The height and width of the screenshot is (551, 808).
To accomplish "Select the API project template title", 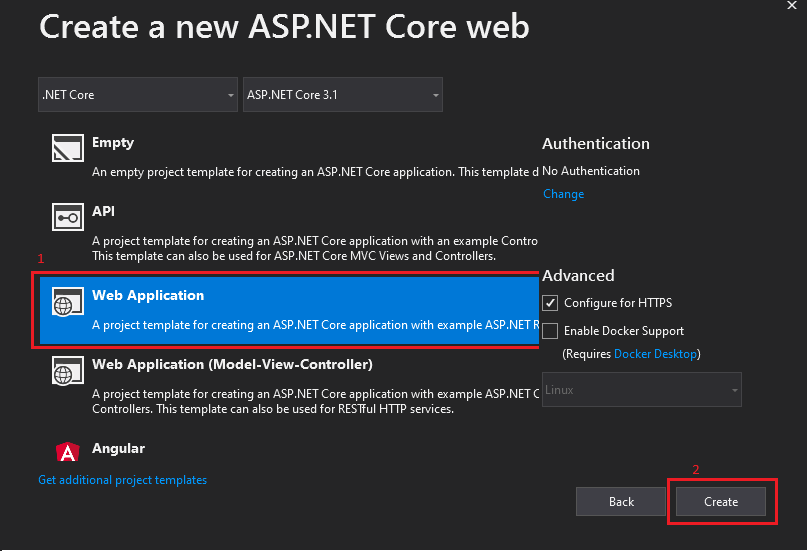I will point(103,211).
